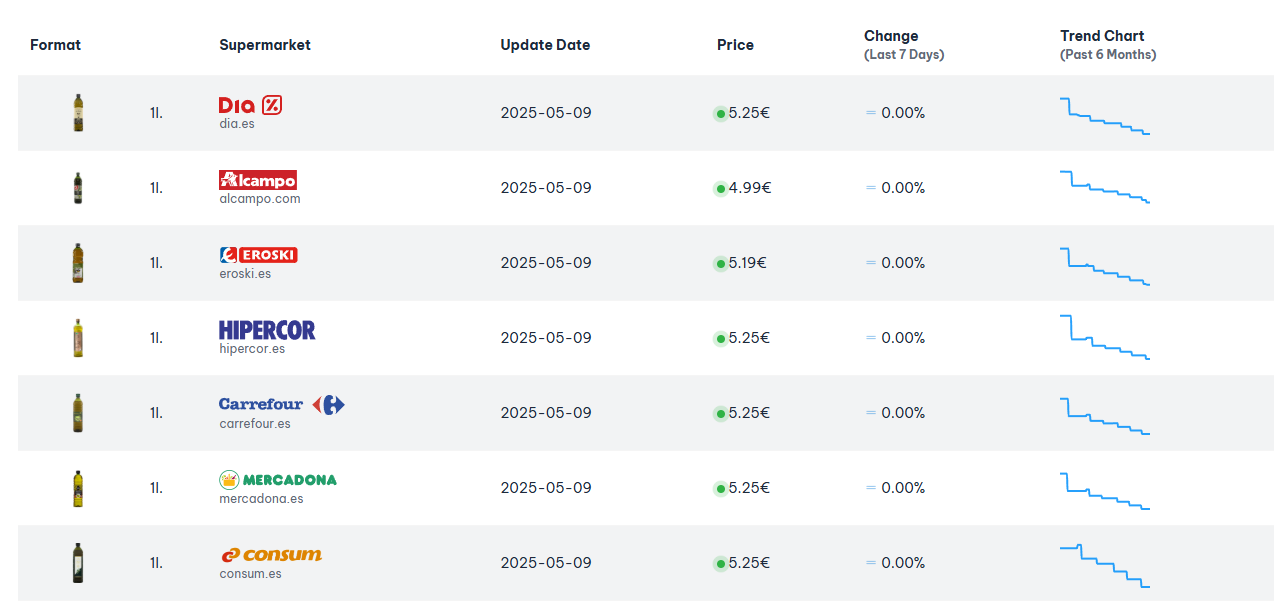Click the Price column header

click(735, 45)
